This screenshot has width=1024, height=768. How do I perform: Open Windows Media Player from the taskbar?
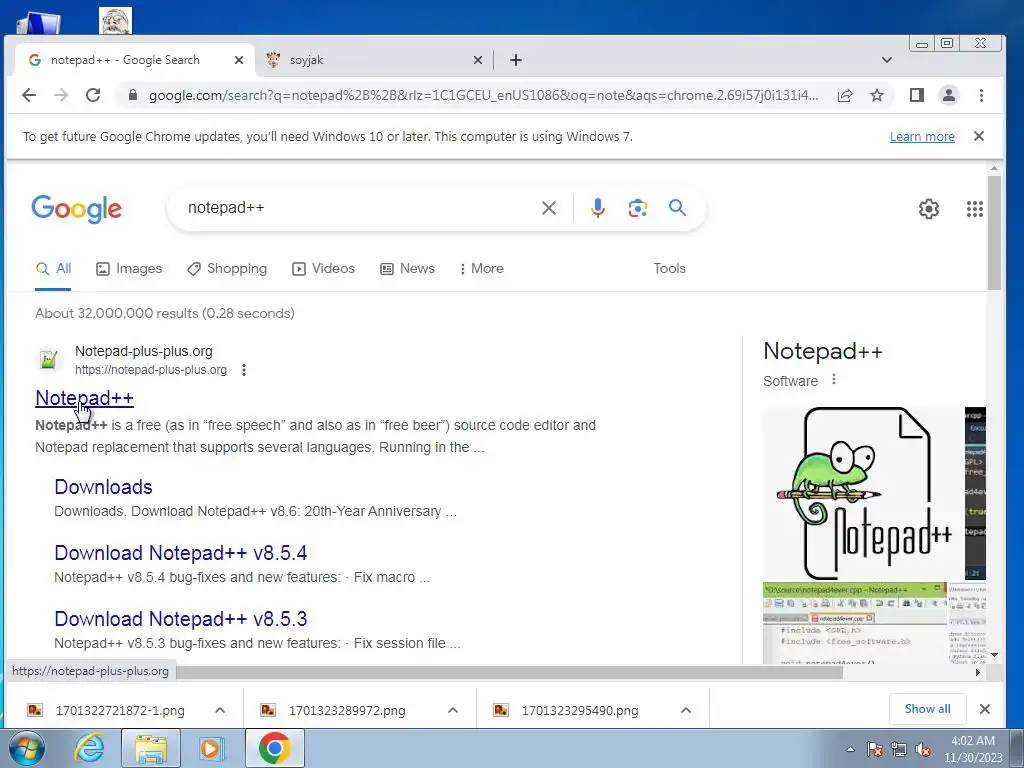click(212, 748)
